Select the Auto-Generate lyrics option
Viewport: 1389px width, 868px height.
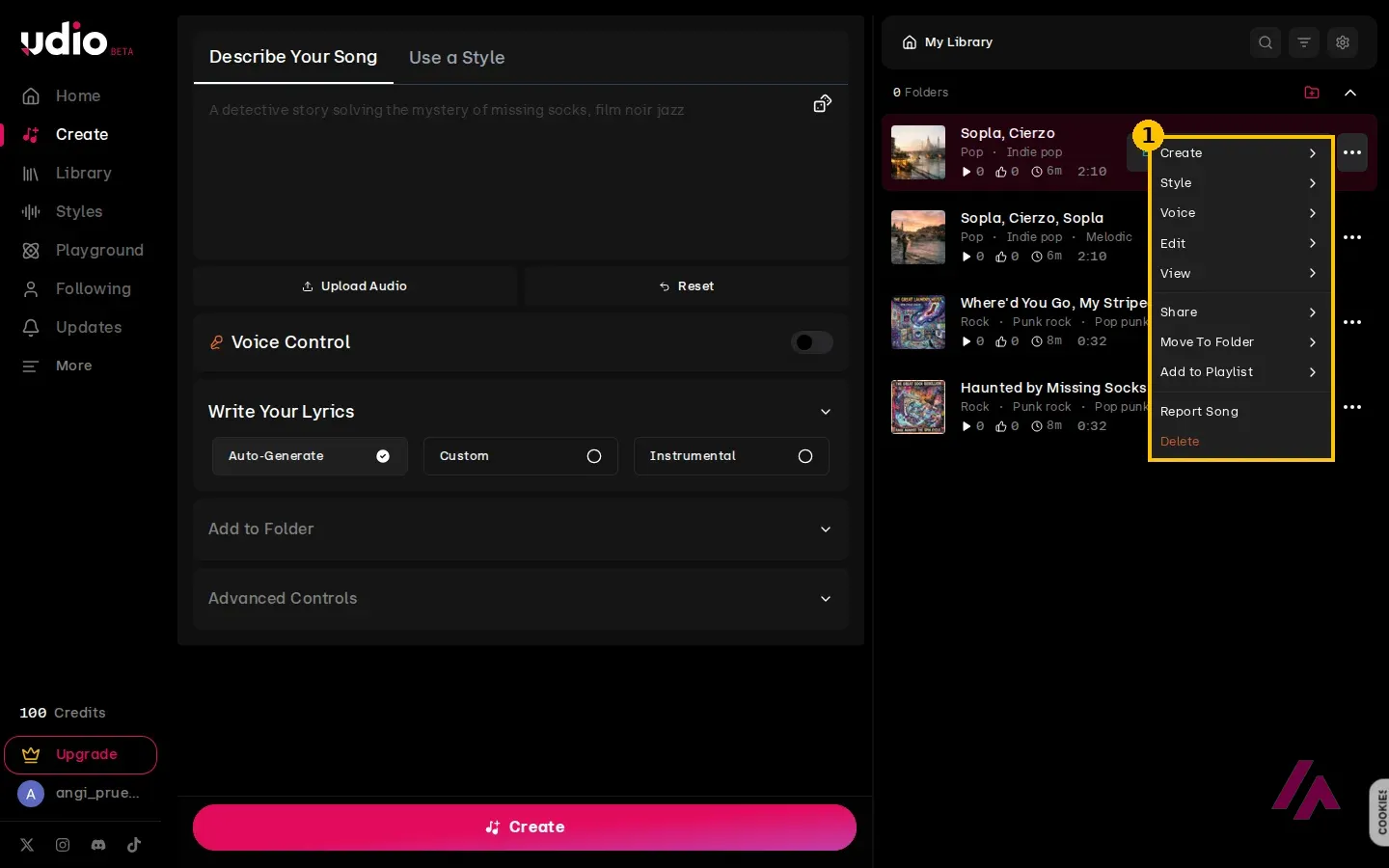310,456
